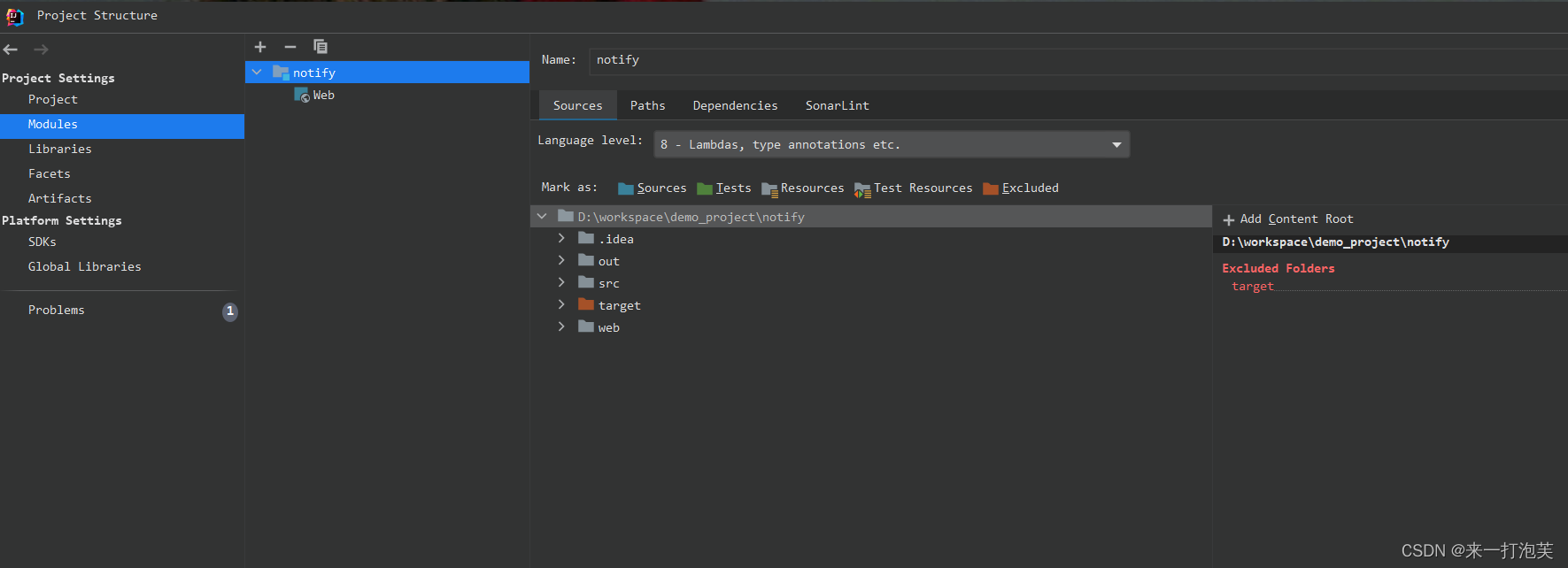Click the content root path in right panel
This screenshot has width=1568, height=568.
[x=1336, y=242]
